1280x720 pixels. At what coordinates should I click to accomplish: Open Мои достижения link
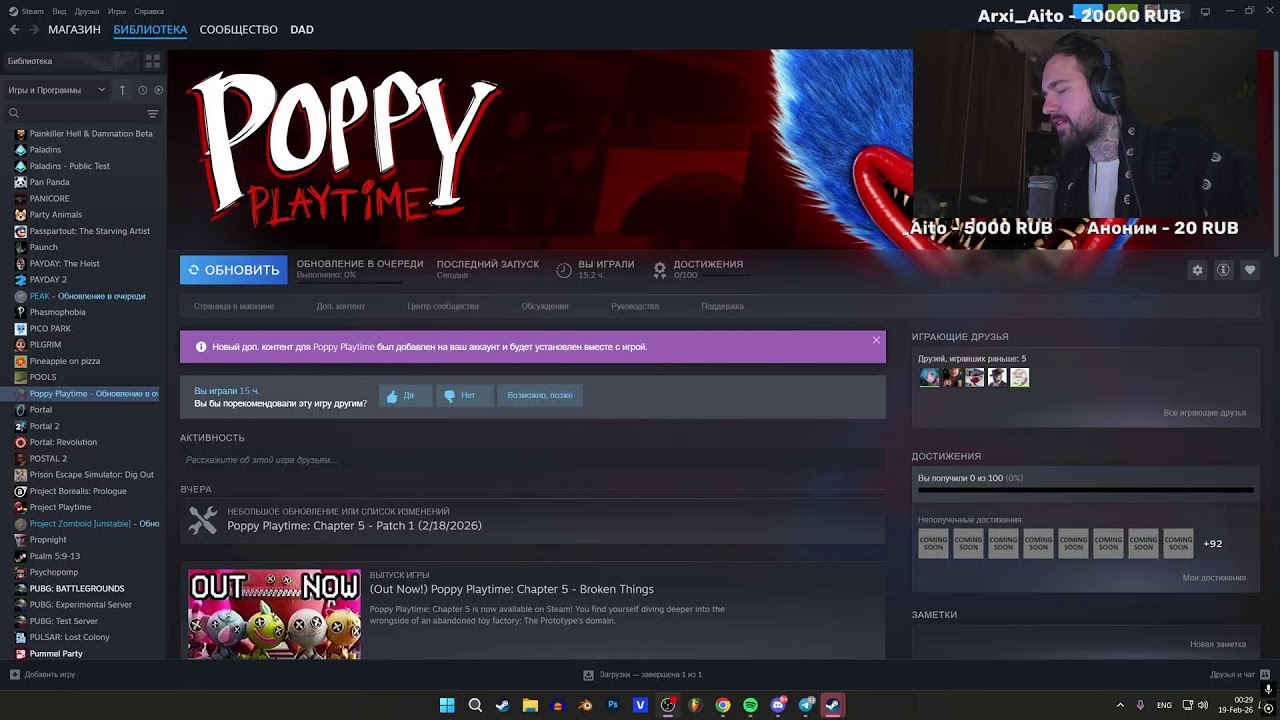(x=1214, y=578)
